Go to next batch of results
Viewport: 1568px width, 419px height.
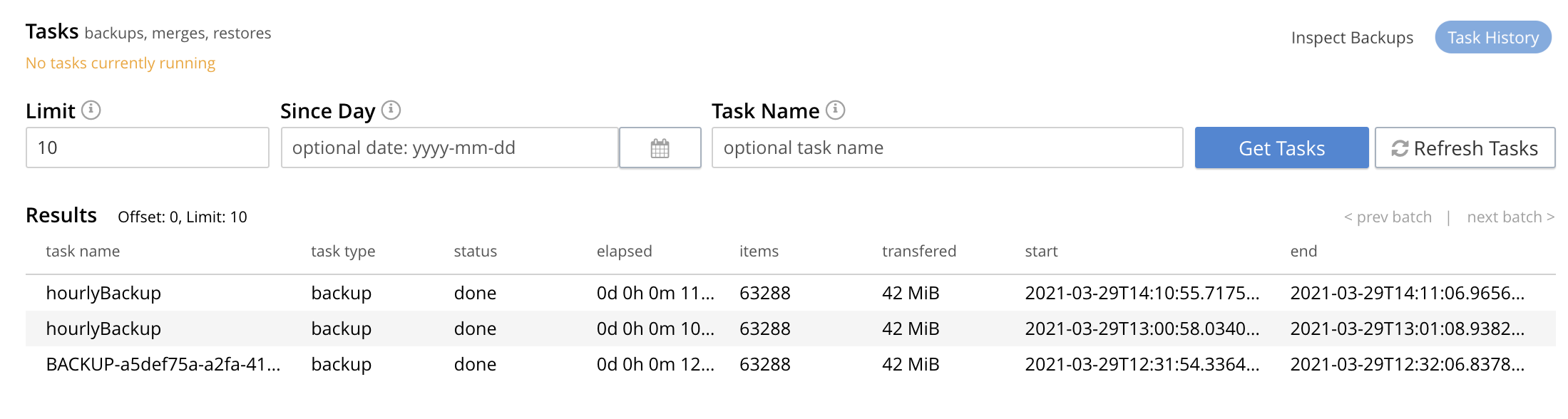click(x=1510, y=217)
